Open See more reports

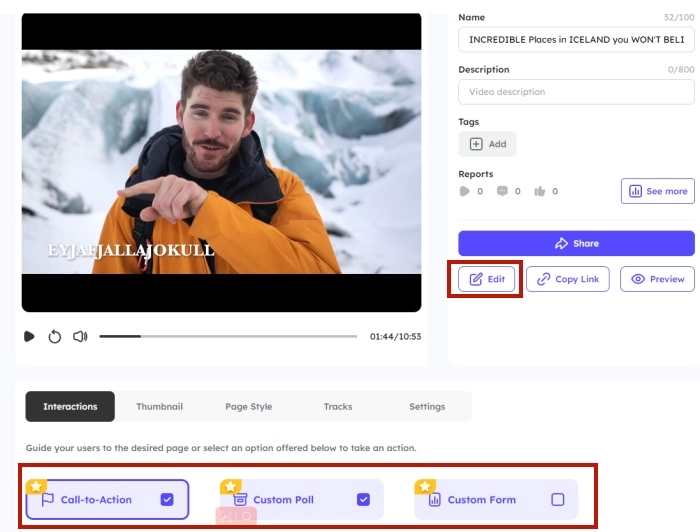point(657,191)
